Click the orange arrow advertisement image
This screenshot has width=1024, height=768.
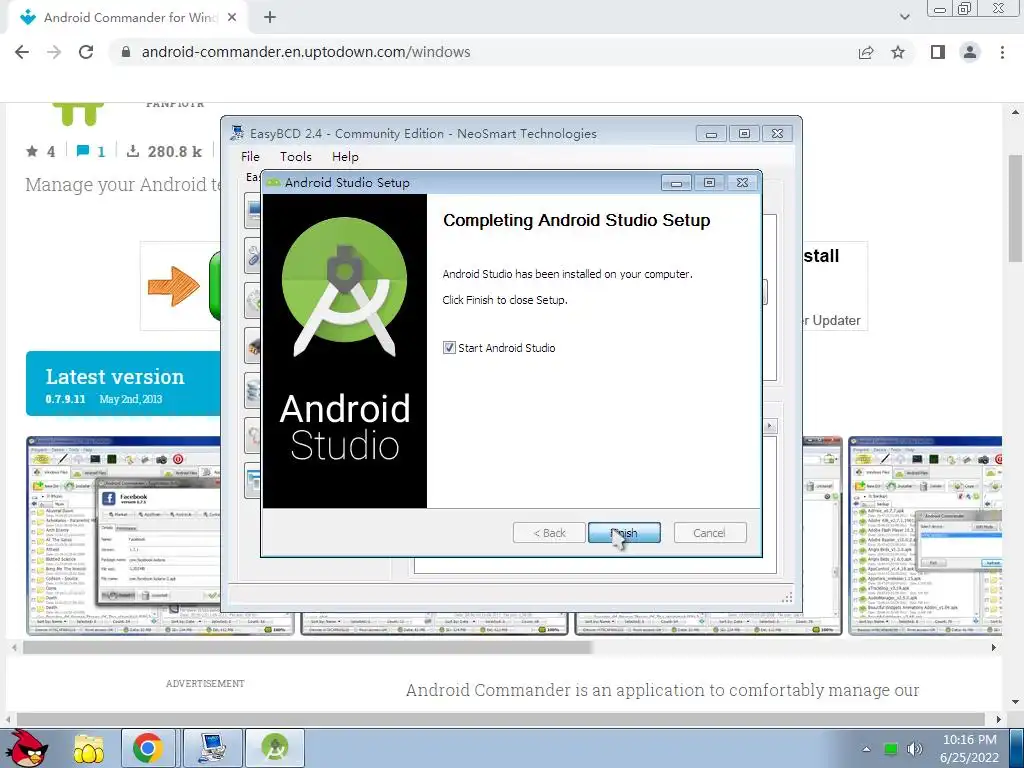point(173,286)
